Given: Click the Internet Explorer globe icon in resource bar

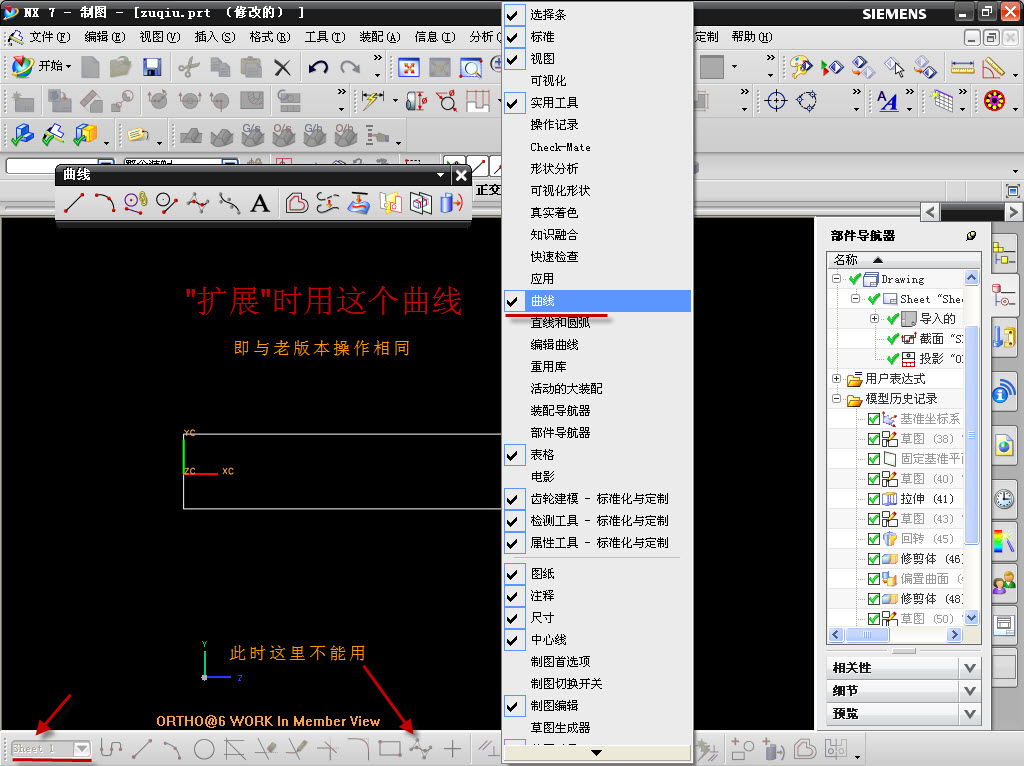Looking at the screenshot, I should (1004, 446).
